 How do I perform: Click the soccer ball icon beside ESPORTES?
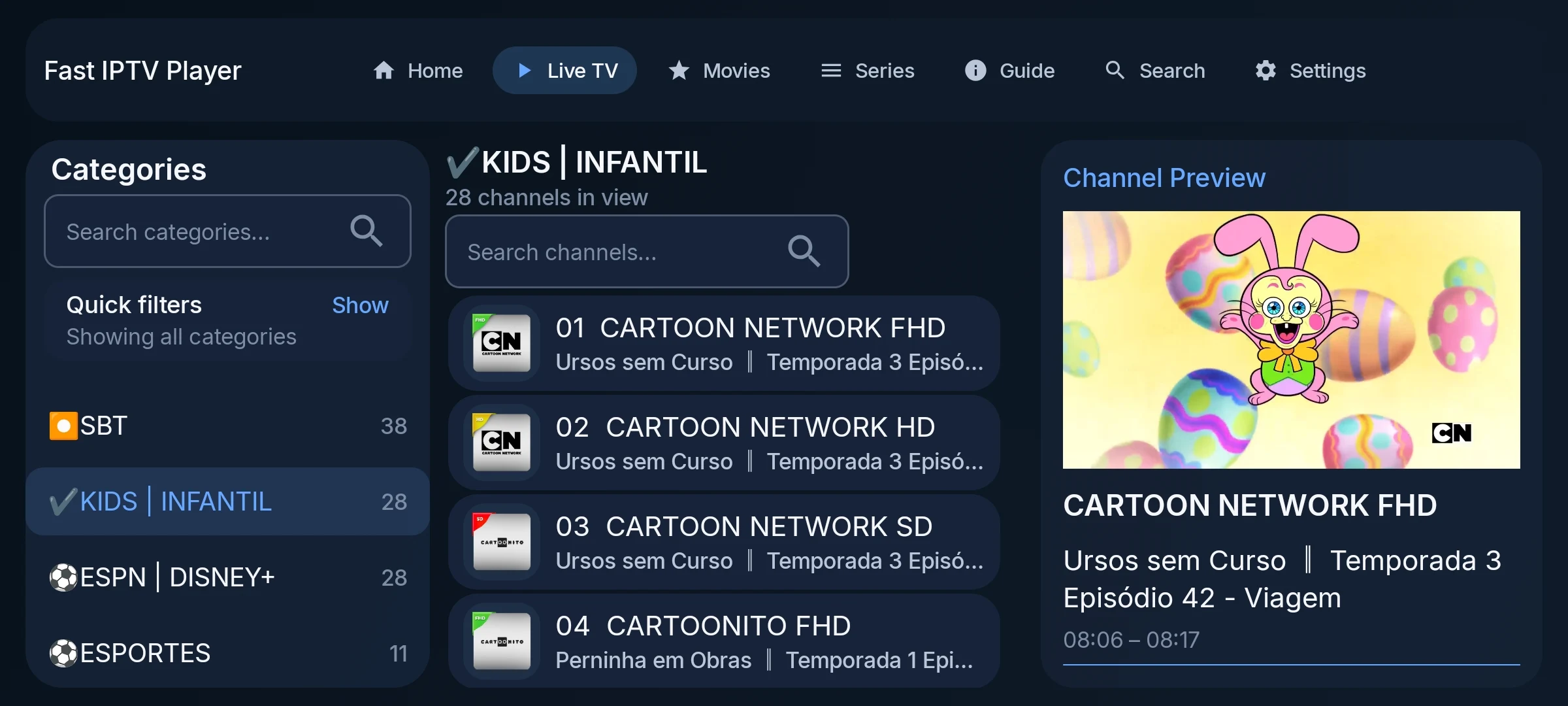[63, 653]
